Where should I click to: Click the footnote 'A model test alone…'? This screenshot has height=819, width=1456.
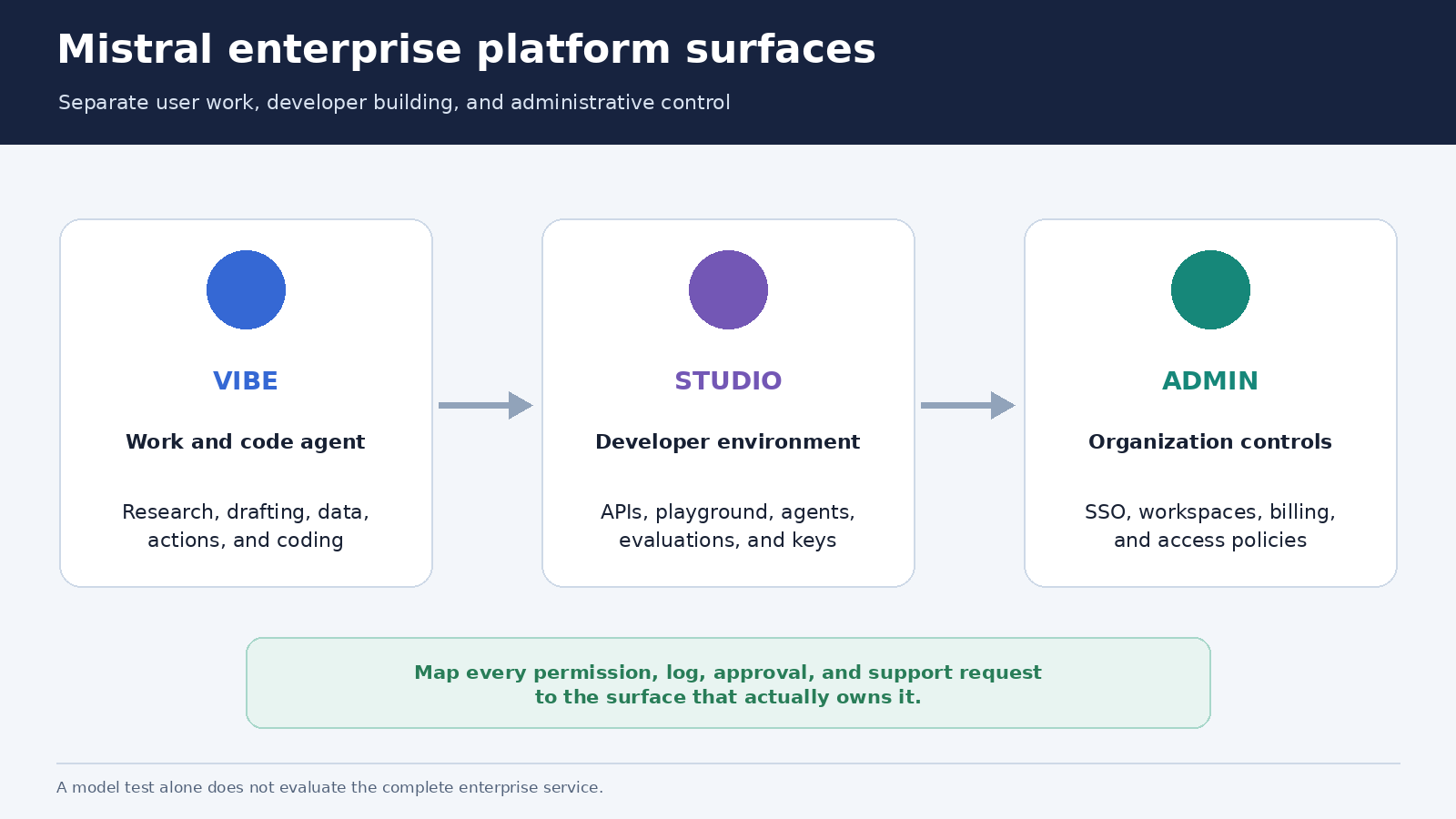tap(329, 788)
